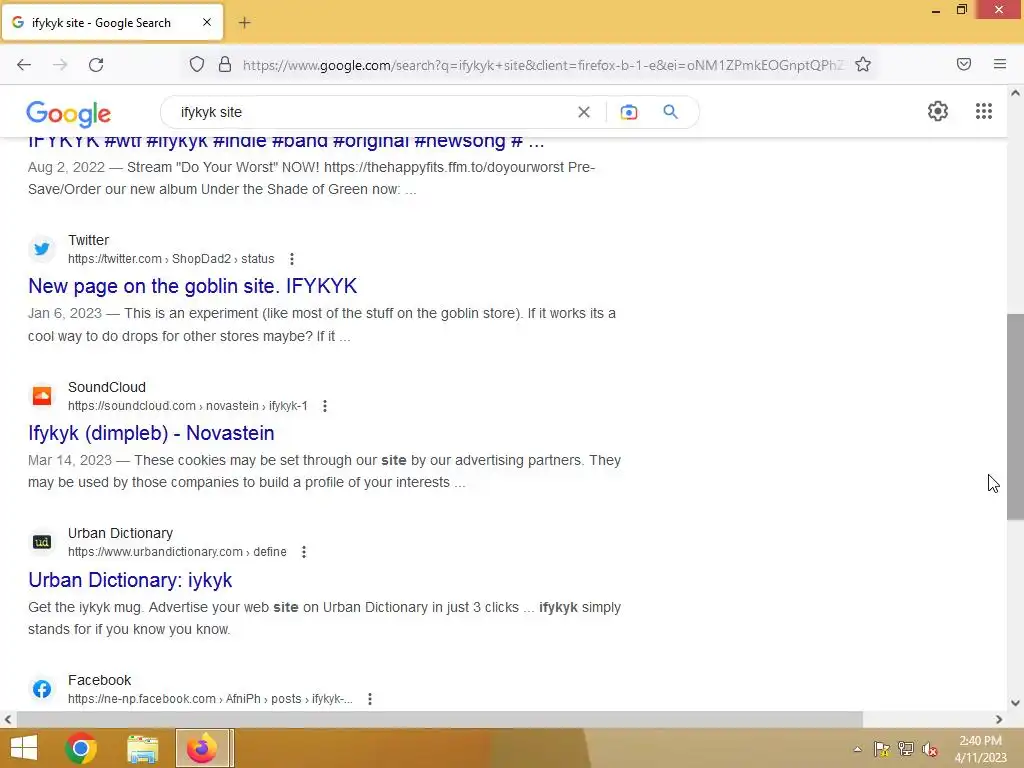Viewport: 1024px width, 768px height.
Task: Click SoundCloud favicon
Action: 42,396
